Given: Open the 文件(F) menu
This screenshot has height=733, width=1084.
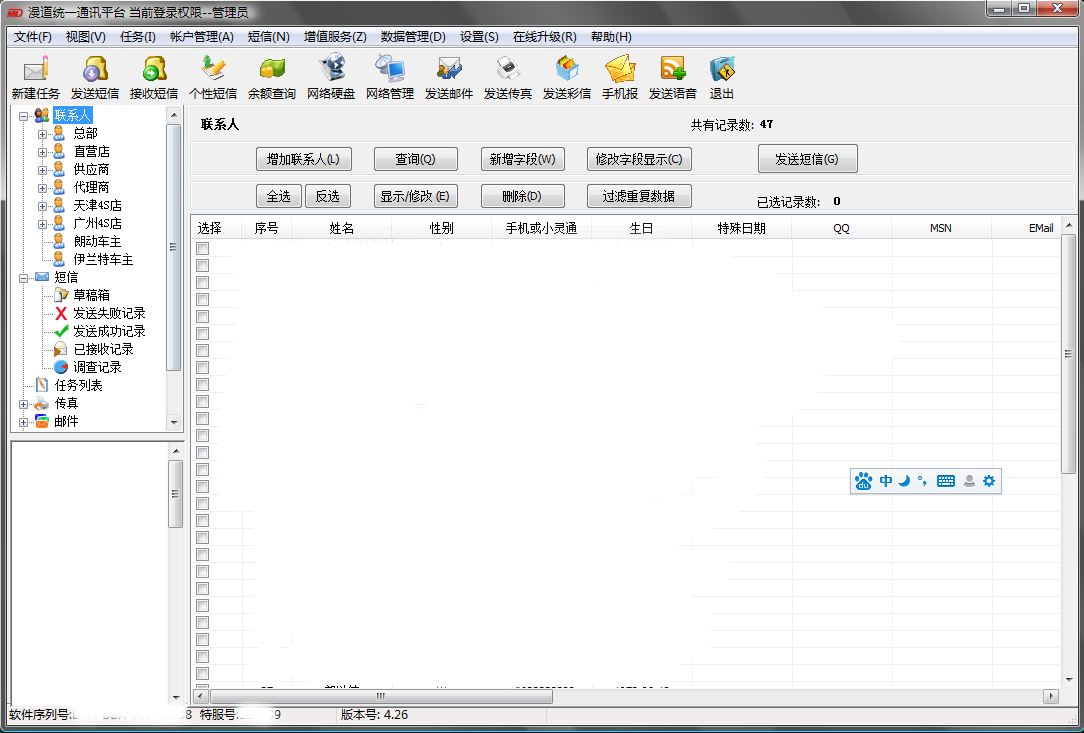Looking at the screenshot, I should tap(32, 37).
